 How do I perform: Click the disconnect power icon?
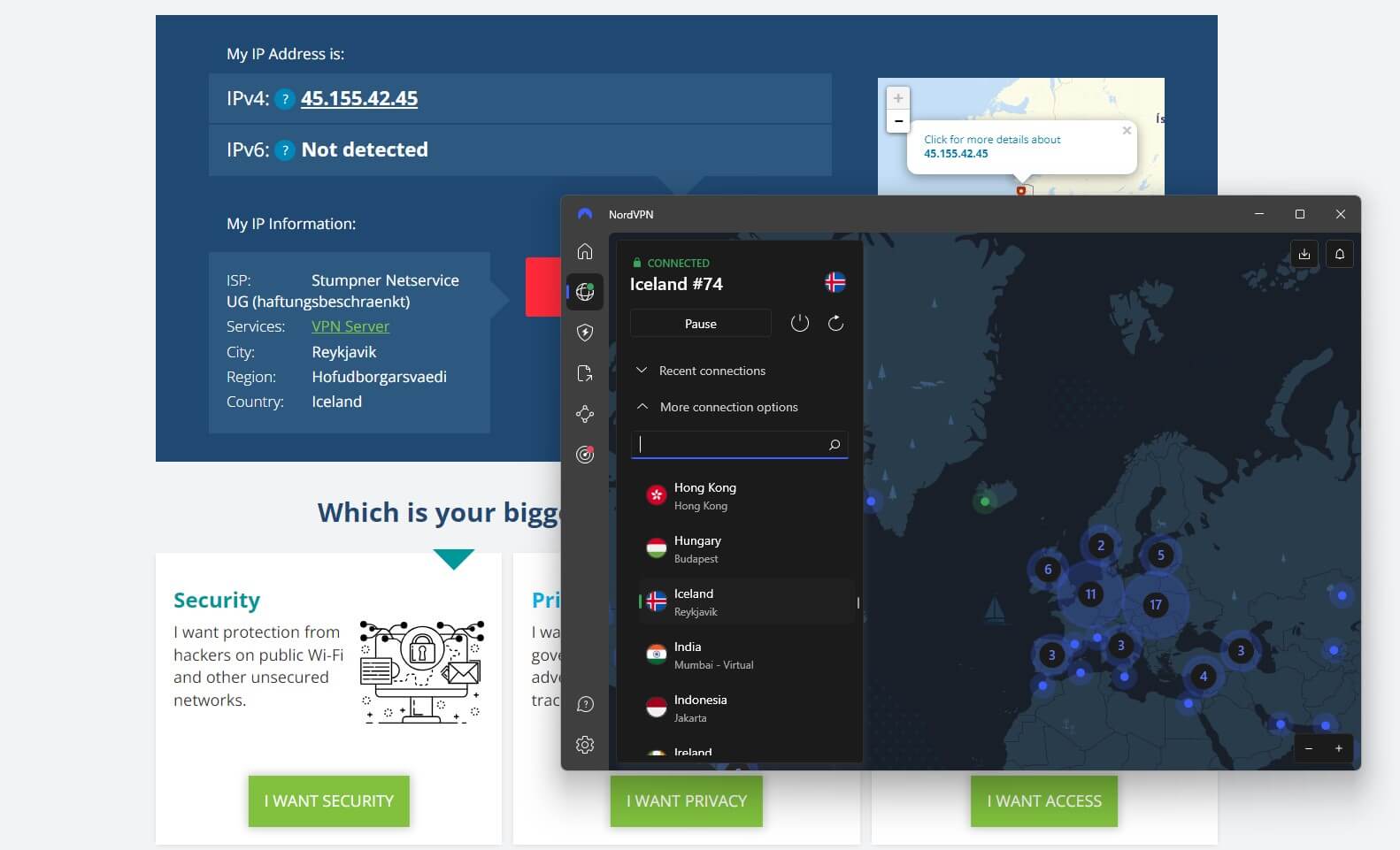800,324
